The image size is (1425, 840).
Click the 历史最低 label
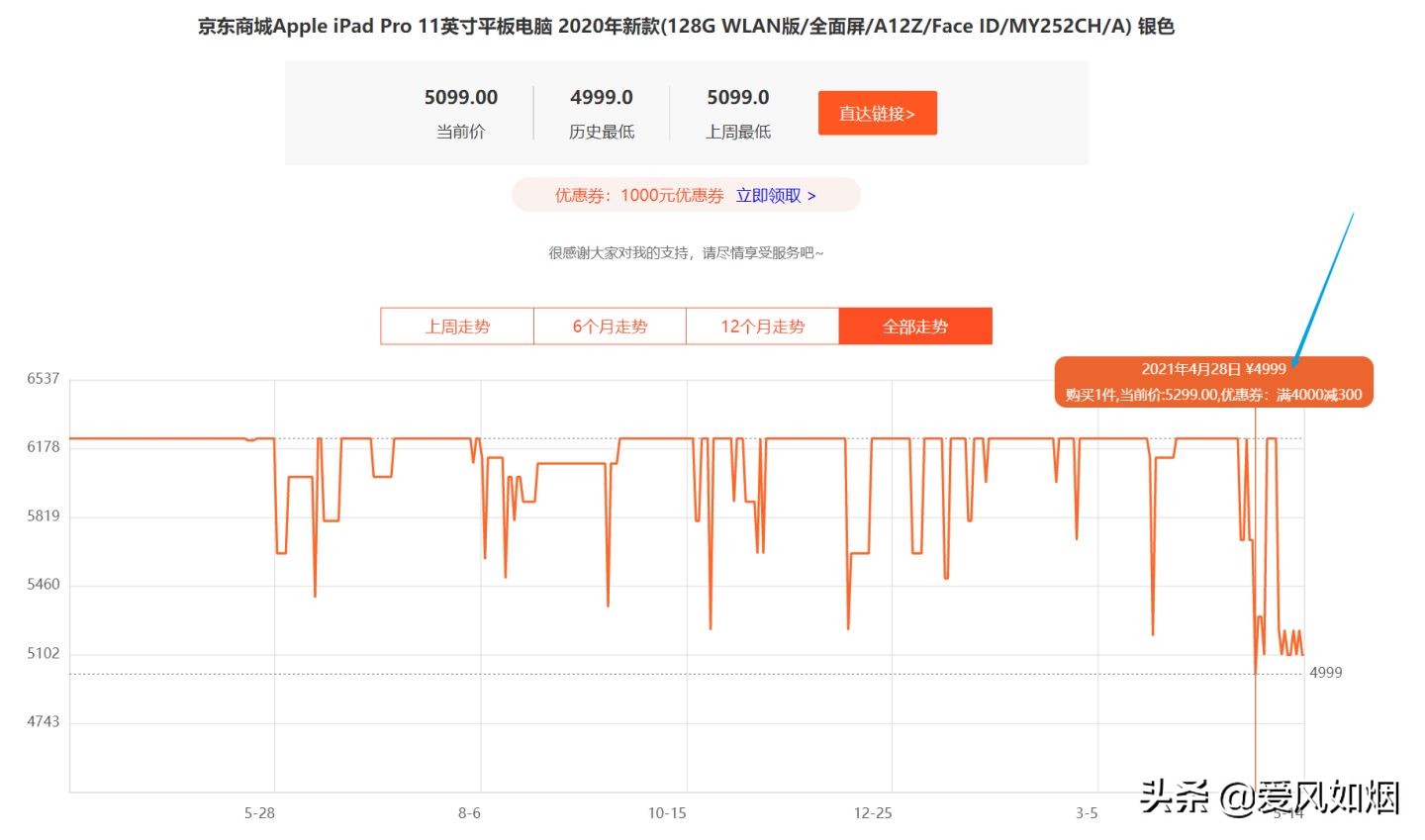(x=602, y=132)
